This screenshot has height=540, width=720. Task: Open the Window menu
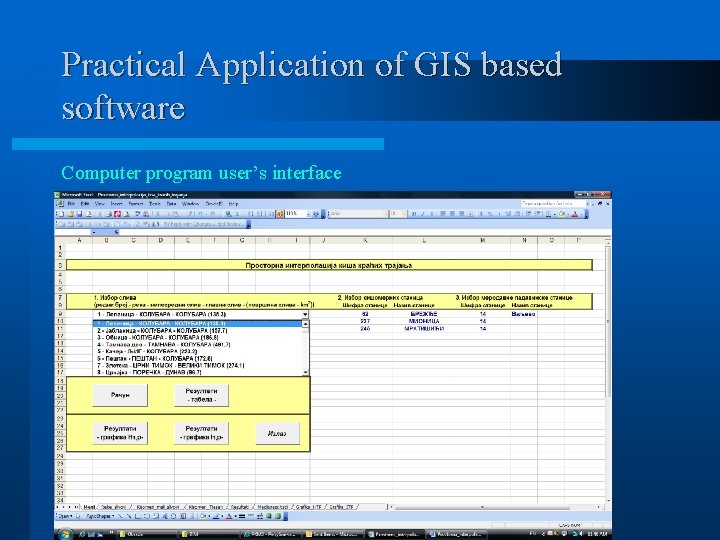click(190, 204)
